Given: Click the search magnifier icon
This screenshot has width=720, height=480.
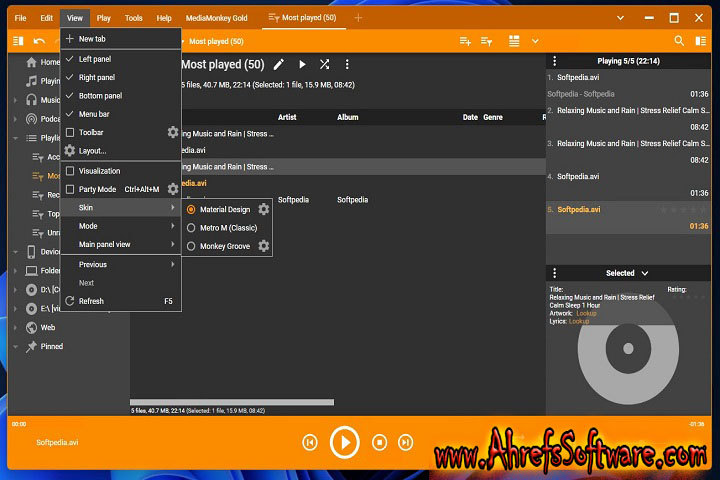Looking at the screenshot, I should tap(679, 41).
